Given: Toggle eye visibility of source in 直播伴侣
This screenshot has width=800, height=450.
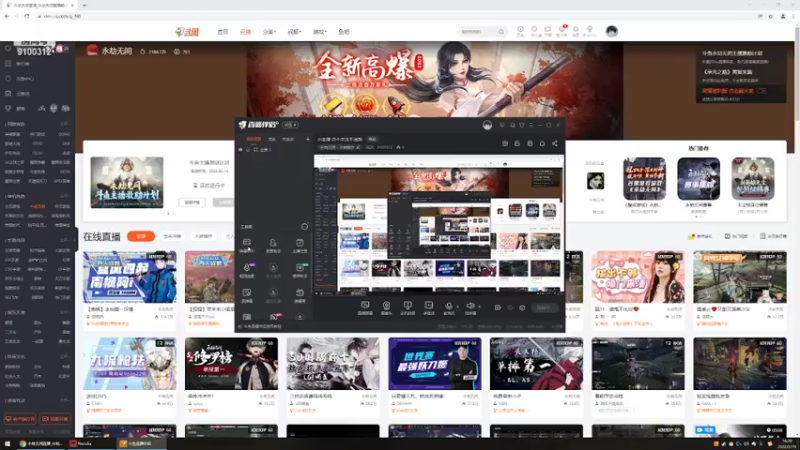Looking at the screenshot, I should [x=240, y=149].
